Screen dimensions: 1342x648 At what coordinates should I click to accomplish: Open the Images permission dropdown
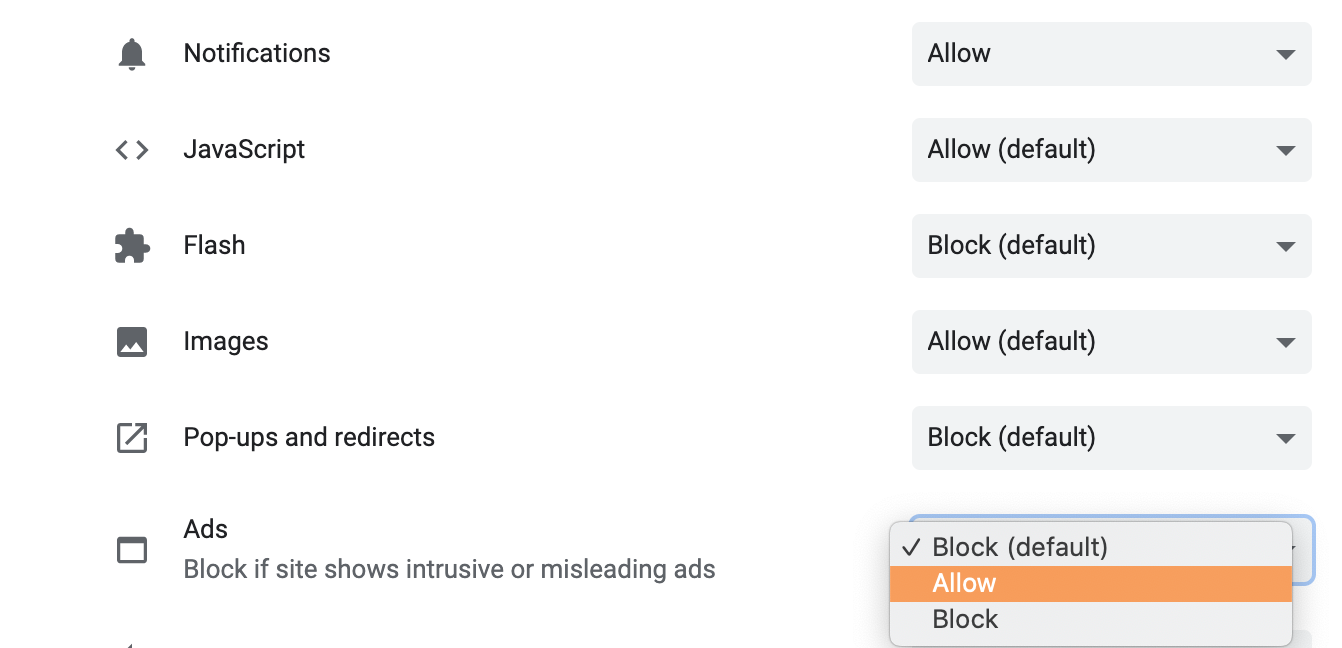tap(1111, 342)
